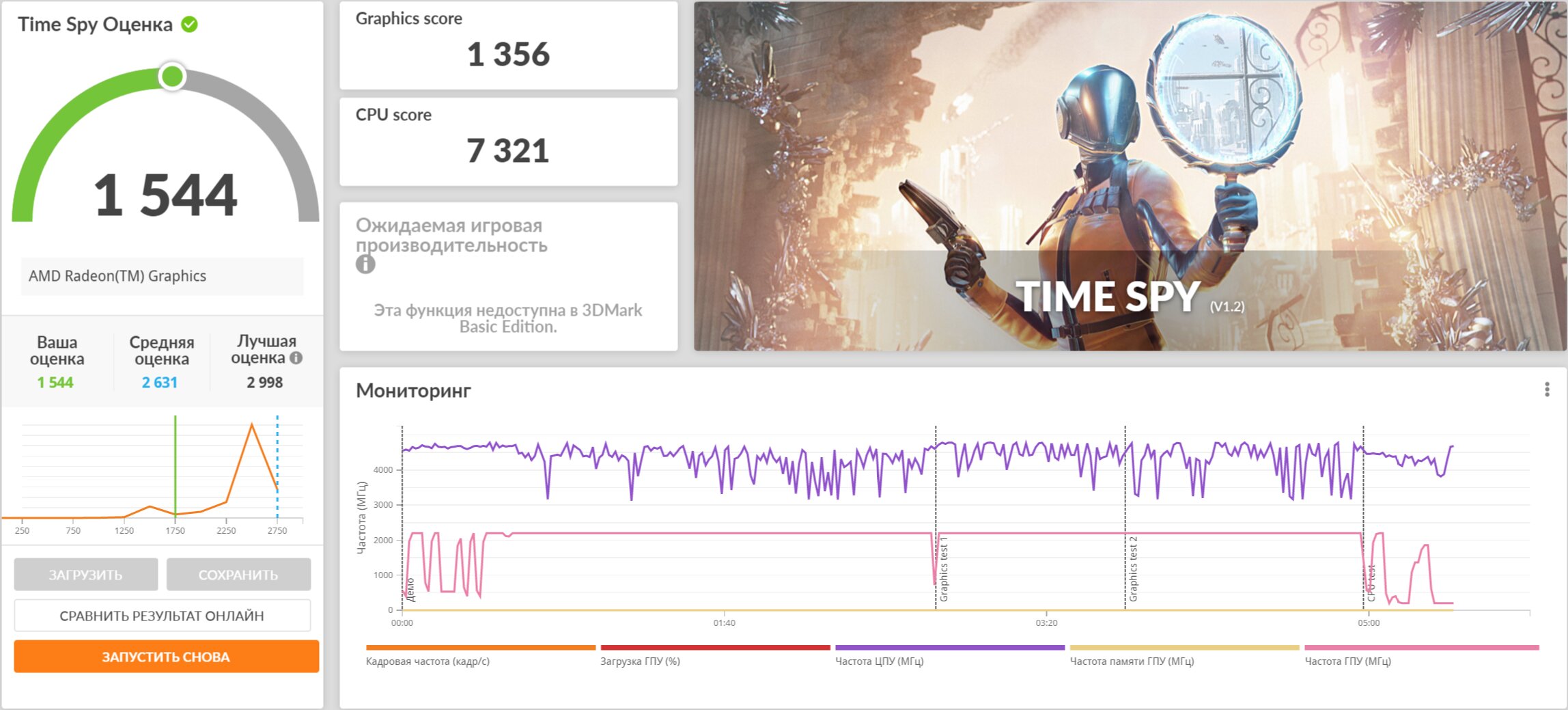Click the Graphics test 2 timeline marker
The image size is (1568, 710).
pos(1133,569)
